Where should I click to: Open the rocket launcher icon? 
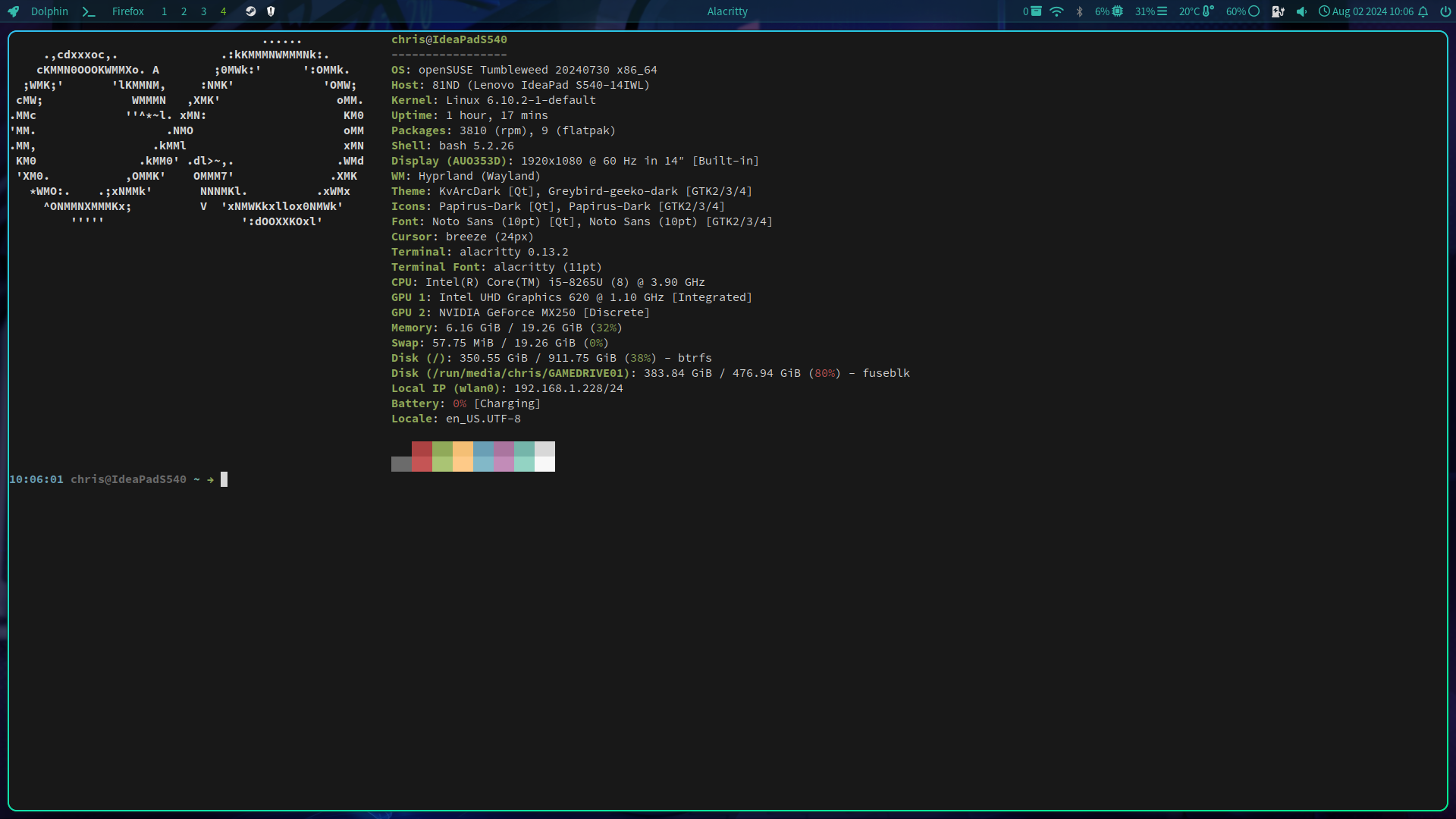pyautogui.click(x=13, y=11)
